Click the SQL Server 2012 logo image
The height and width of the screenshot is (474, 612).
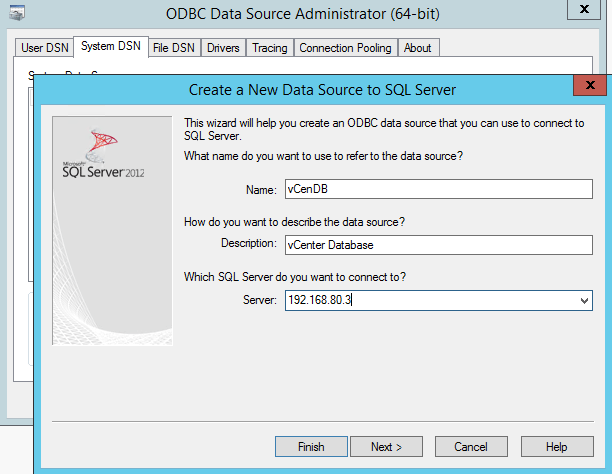112,230
